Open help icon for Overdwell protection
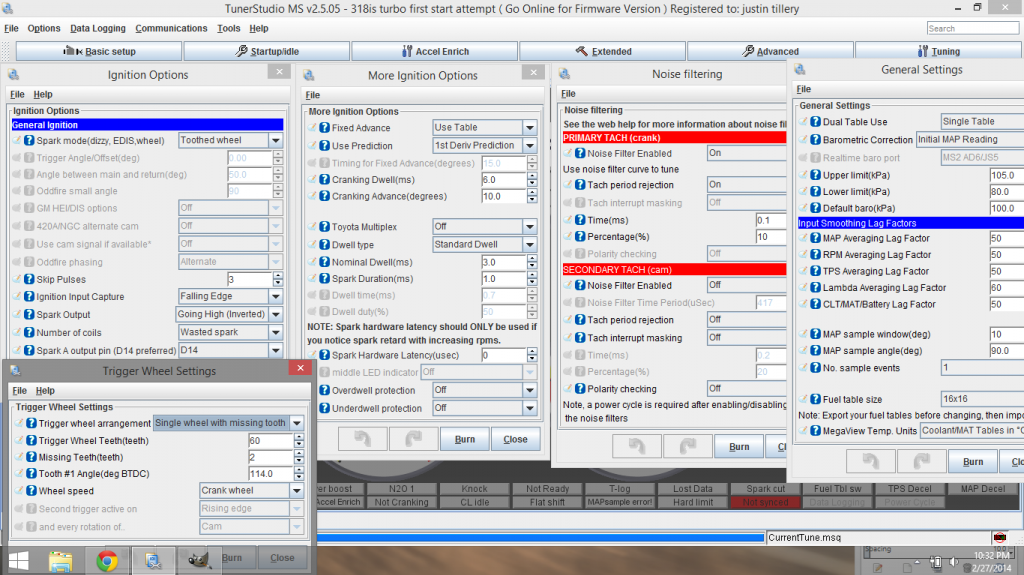This screenshot has height=575, width=1024. pos(324,390)
